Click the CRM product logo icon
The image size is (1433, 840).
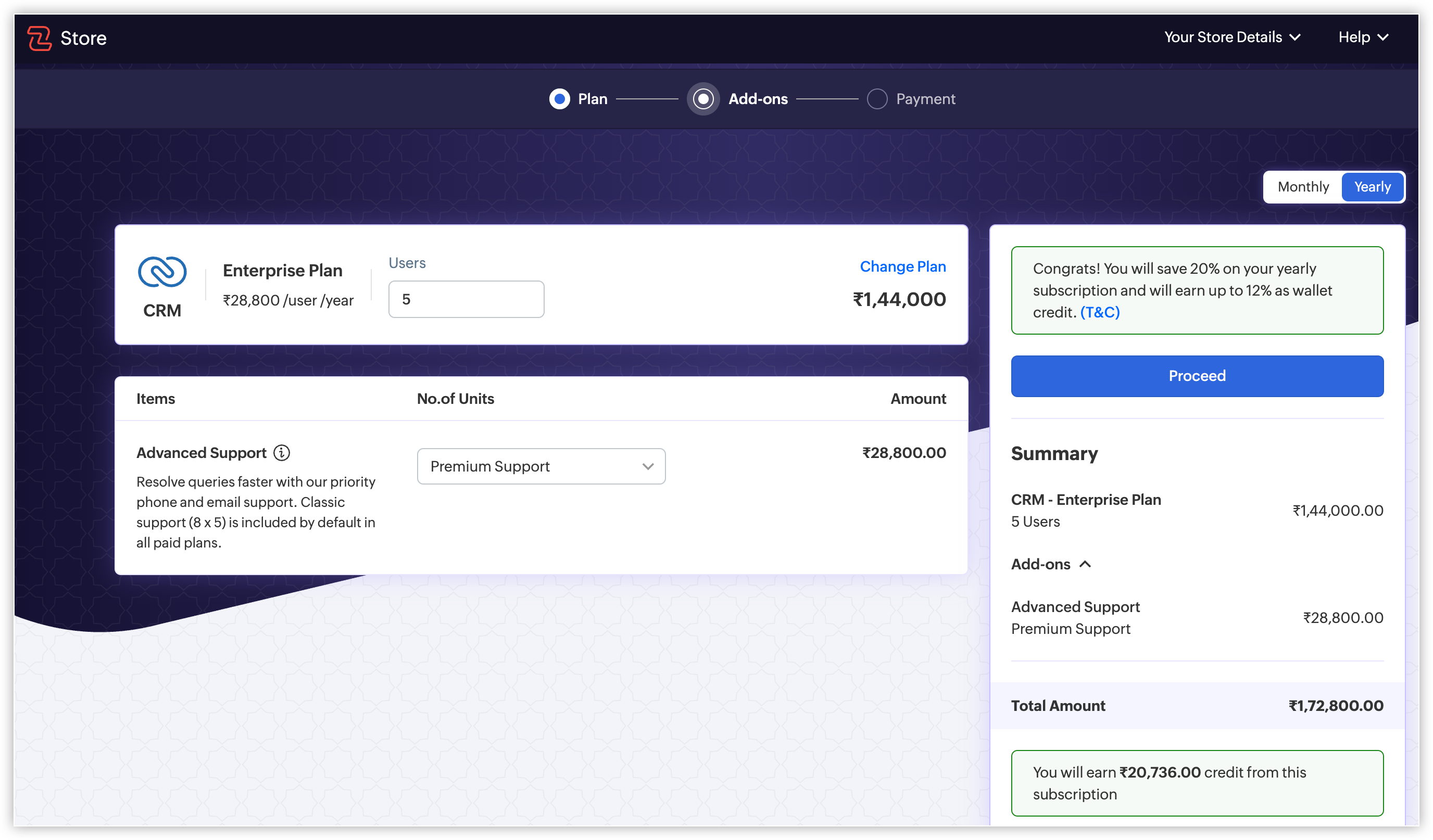click(162, 272)
